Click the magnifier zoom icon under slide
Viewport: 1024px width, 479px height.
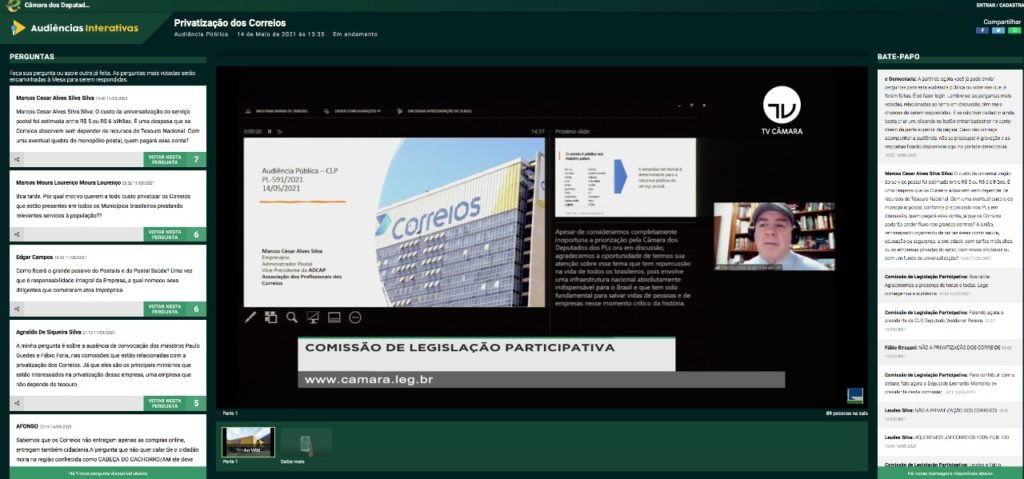(x=292, y=317)
